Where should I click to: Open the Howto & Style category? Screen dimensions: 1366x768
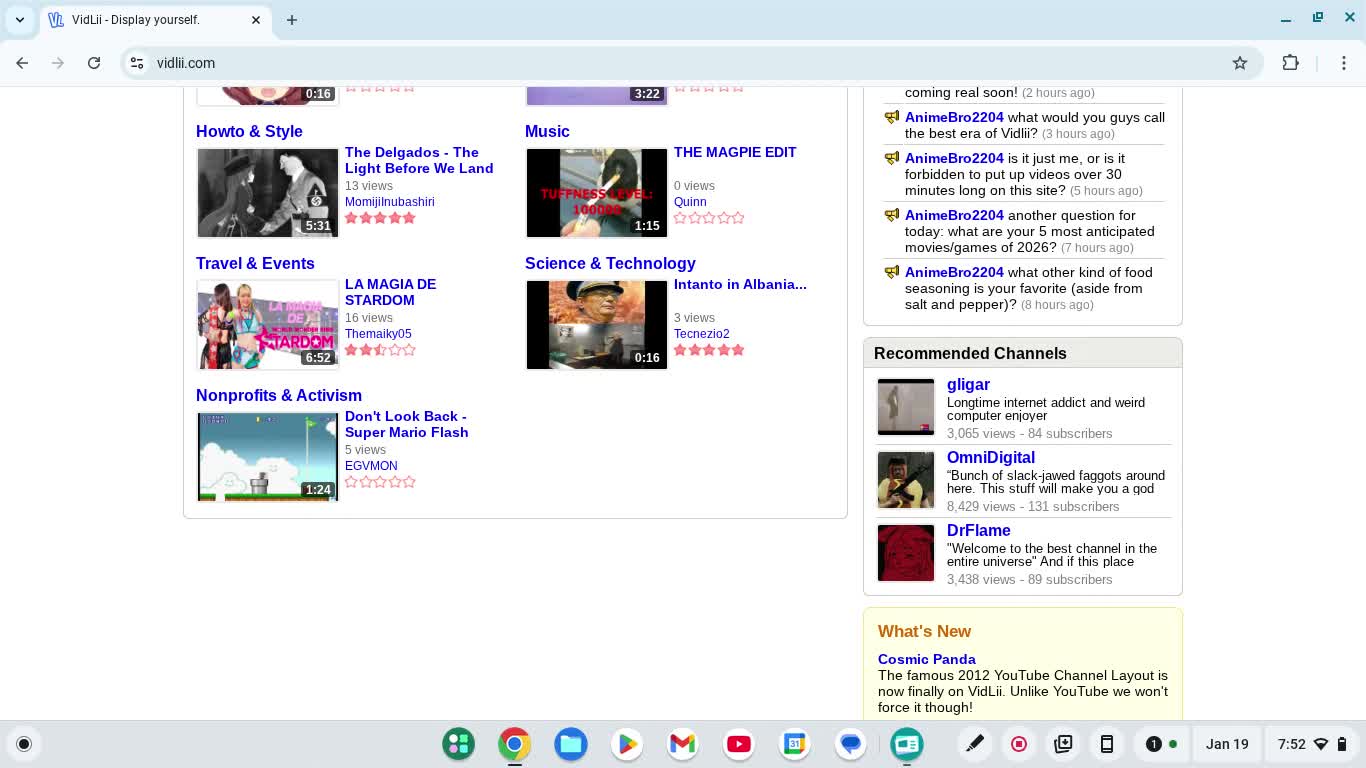249,131
